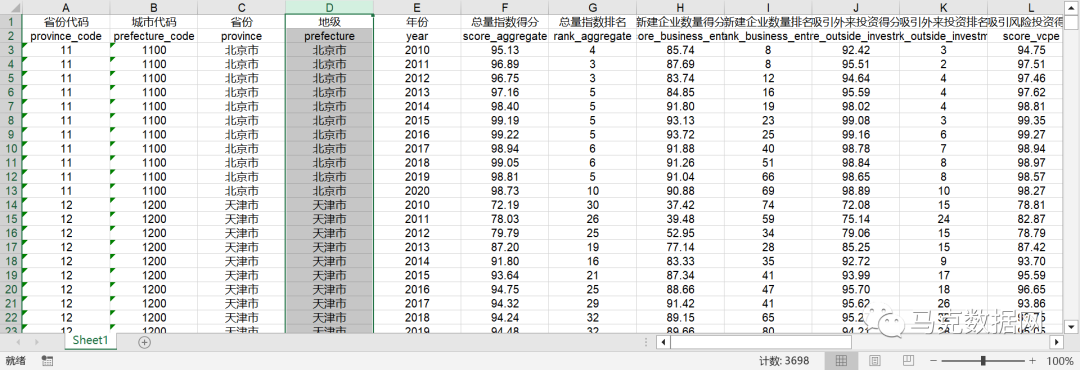The width and height of the screenshot is (1080, 370).
Task: Click the macro recording icon in status bar
Action: click(x=48, y=360)
